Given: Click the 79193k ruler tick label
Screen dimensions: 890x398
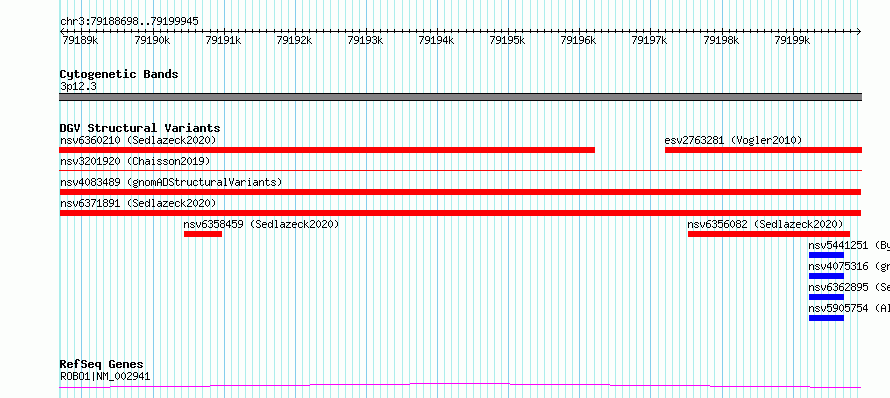Looking at the screenshot, I should [x=365, y=41].
